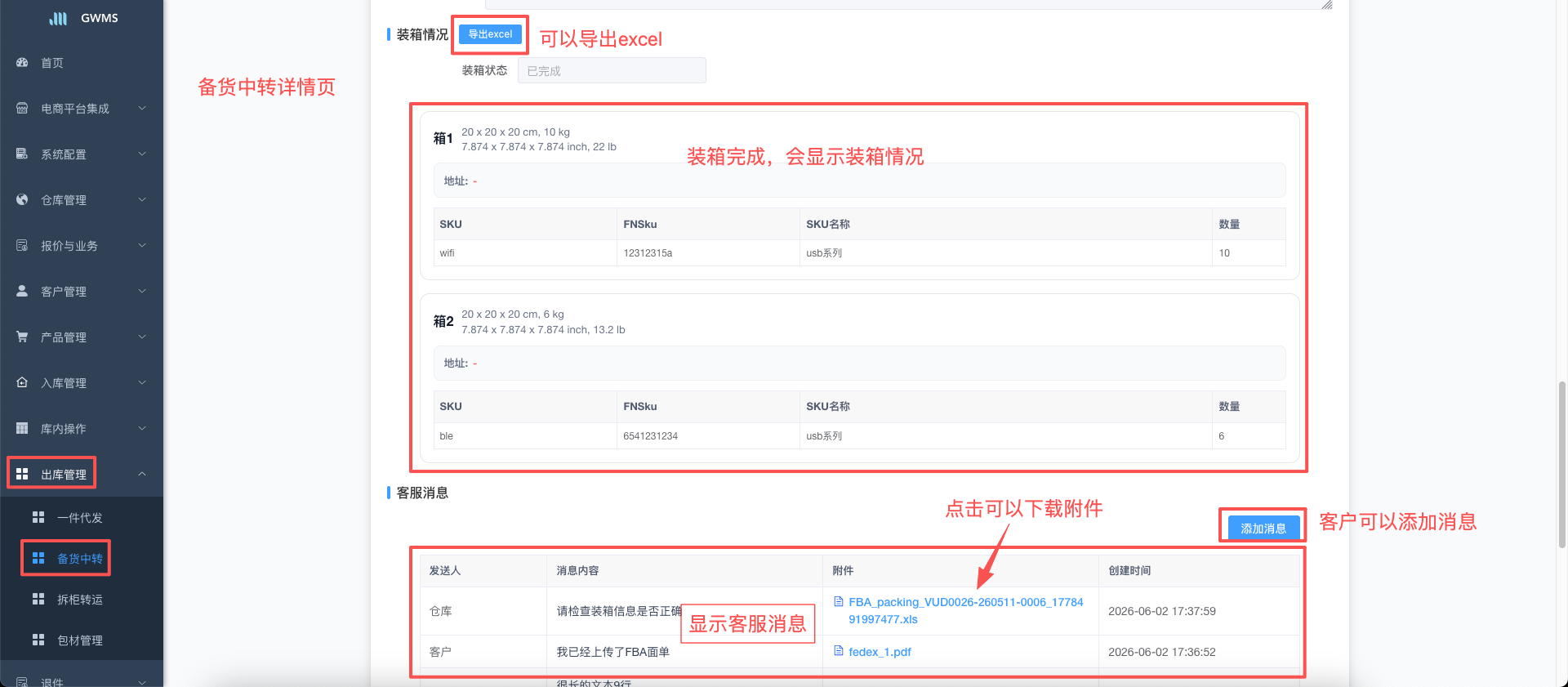The image size is (1568, 687).
Task: Open the 拆柜转运 submenu item
Action: coord(82,600)
